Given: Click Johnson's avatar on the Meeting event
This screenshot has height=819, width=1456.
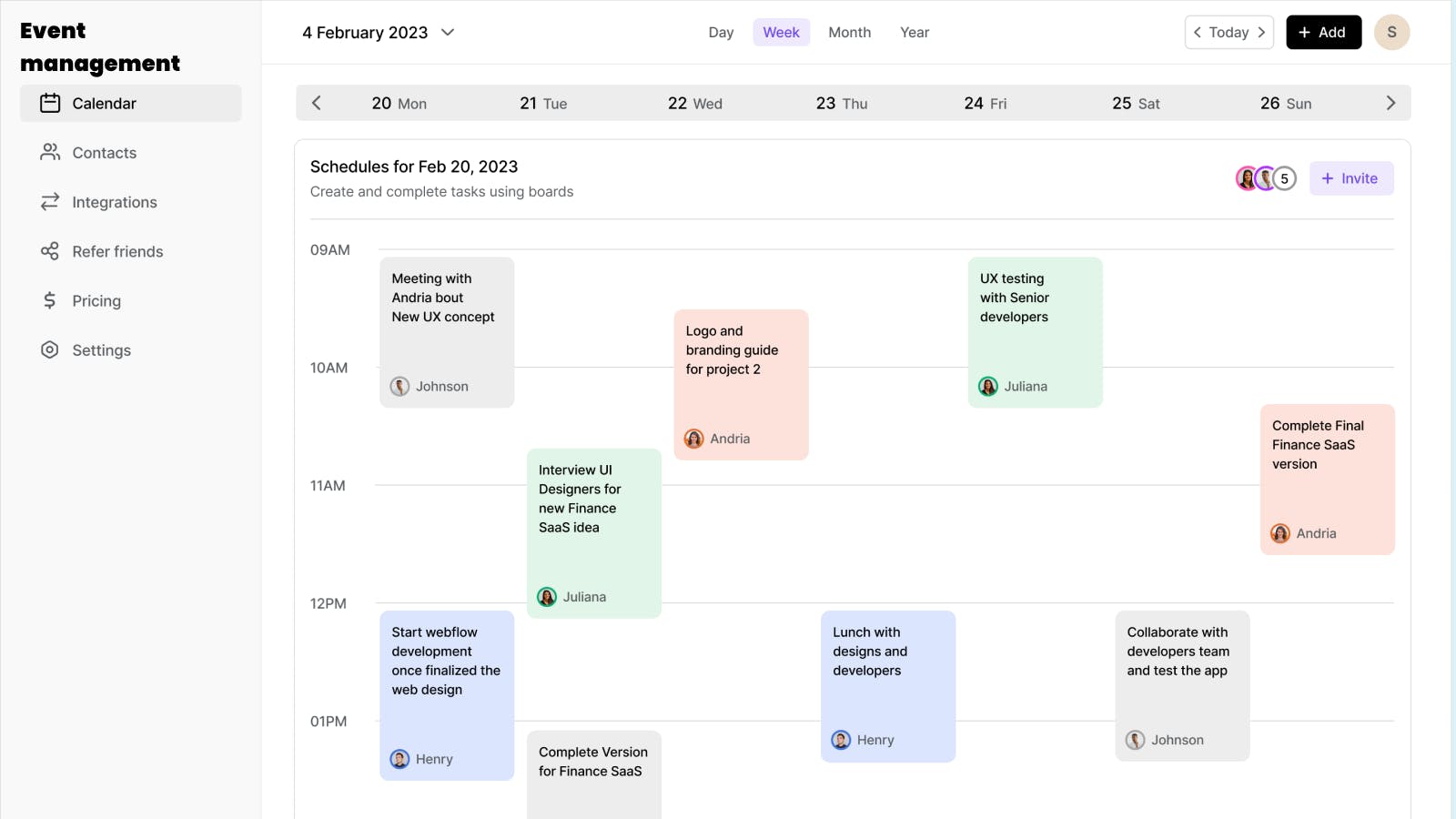Looking at the screenshot, I should (x=399, y=386).
